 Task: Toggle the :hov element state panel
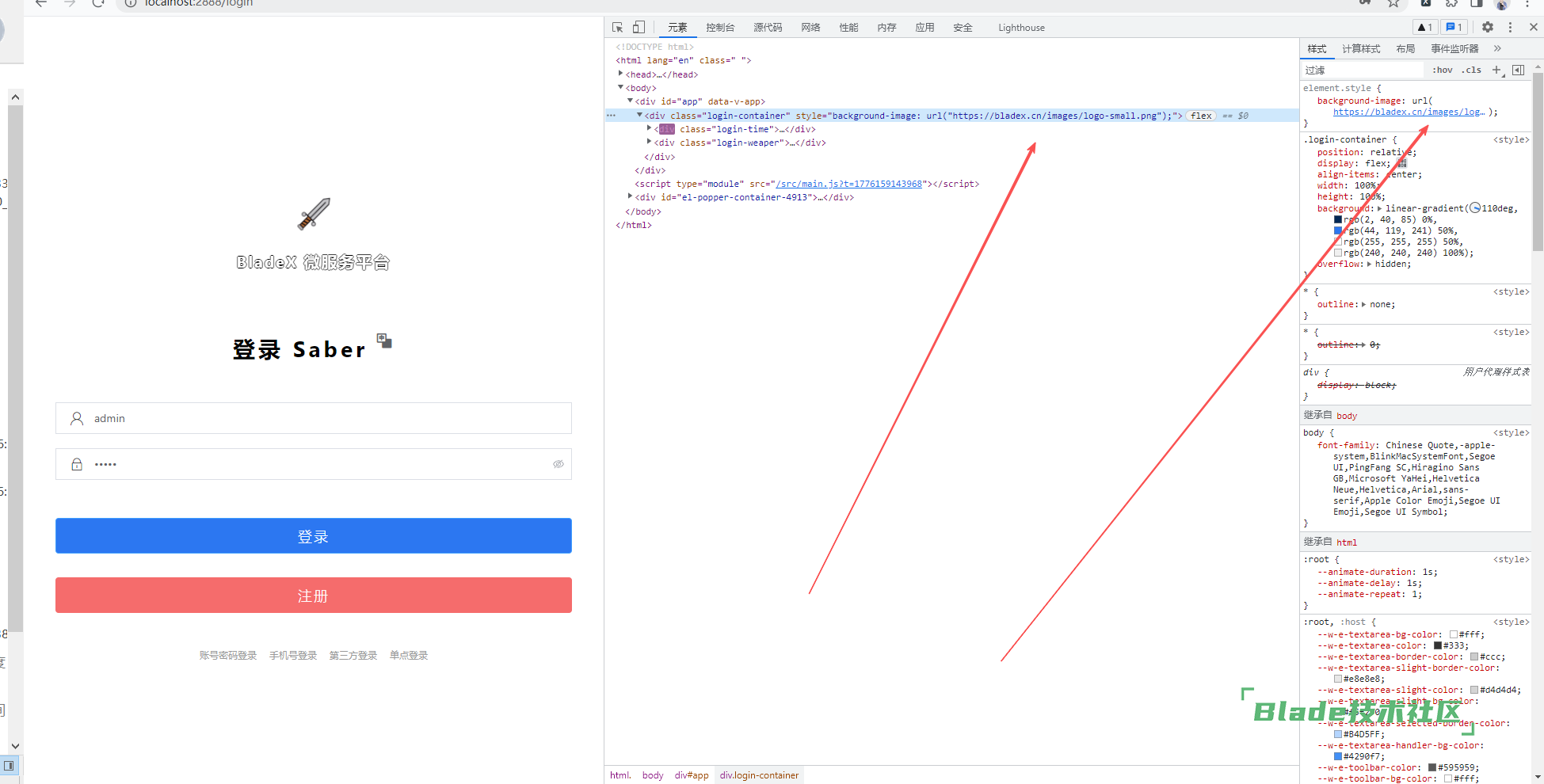pos(1442,70)
